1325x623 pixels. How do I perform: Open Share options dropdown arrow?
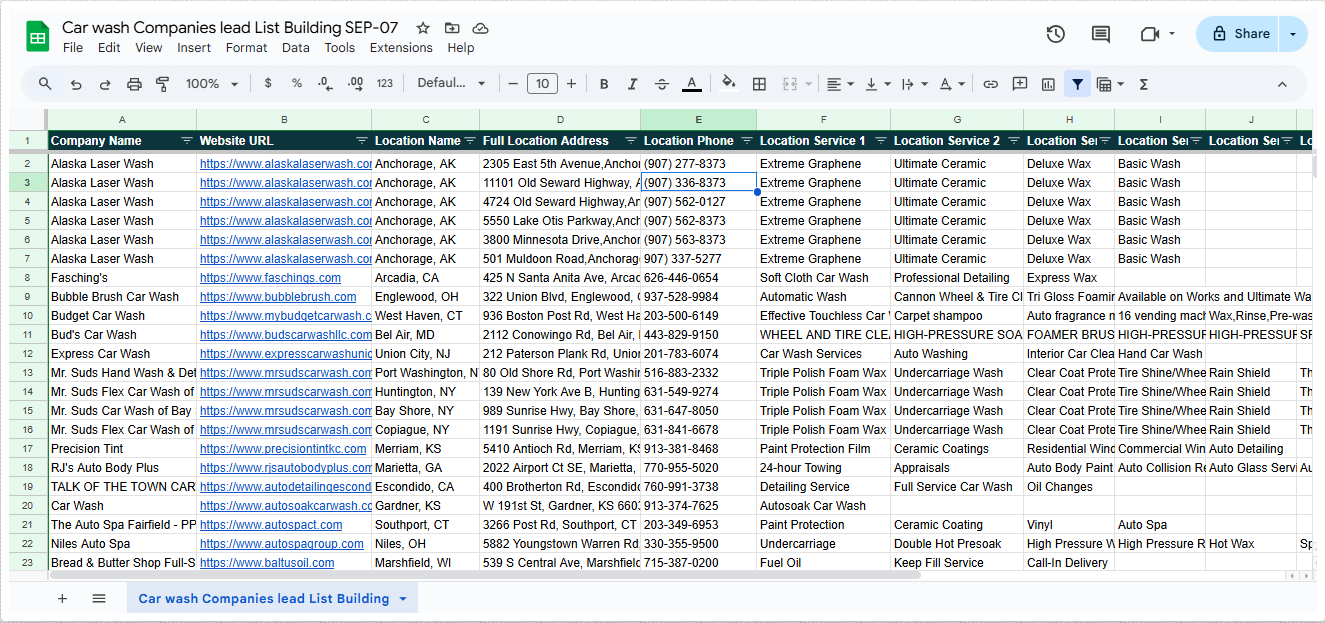tap(1293, 34)
